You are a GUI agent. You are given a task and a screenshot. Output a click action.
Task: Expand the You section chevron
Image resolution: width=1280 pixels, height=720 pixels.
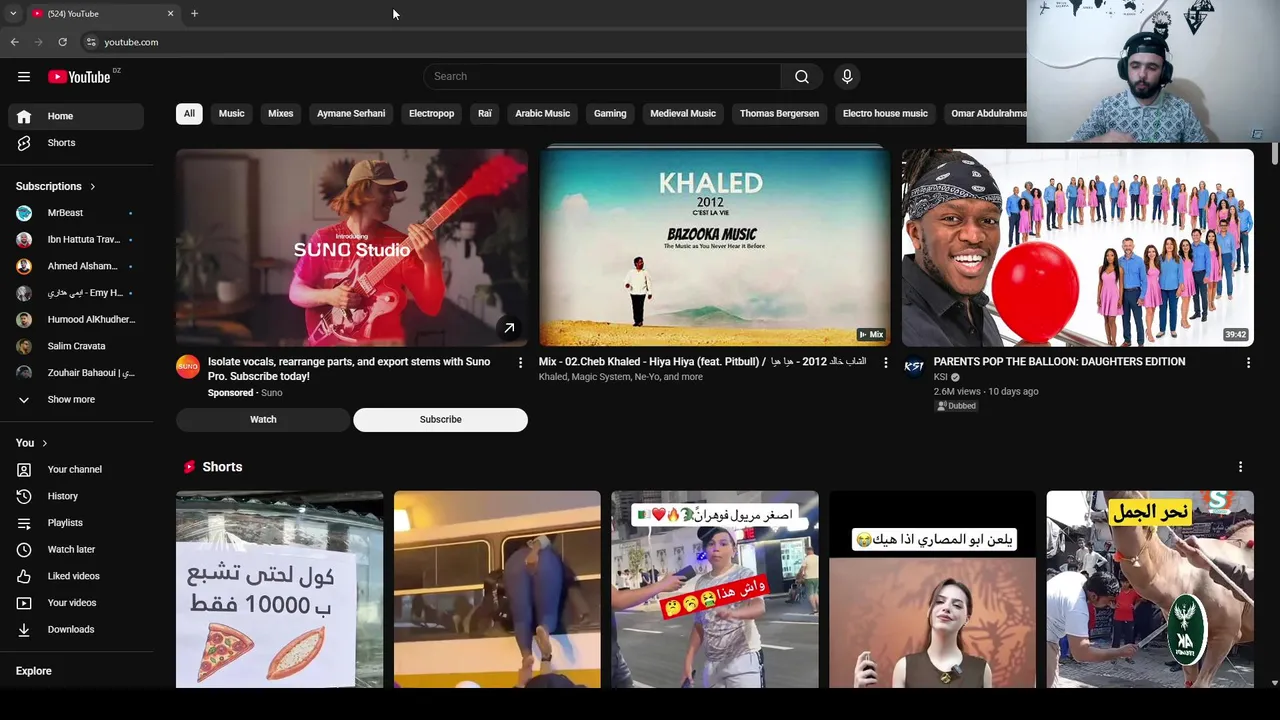click(x=44, y=443)
